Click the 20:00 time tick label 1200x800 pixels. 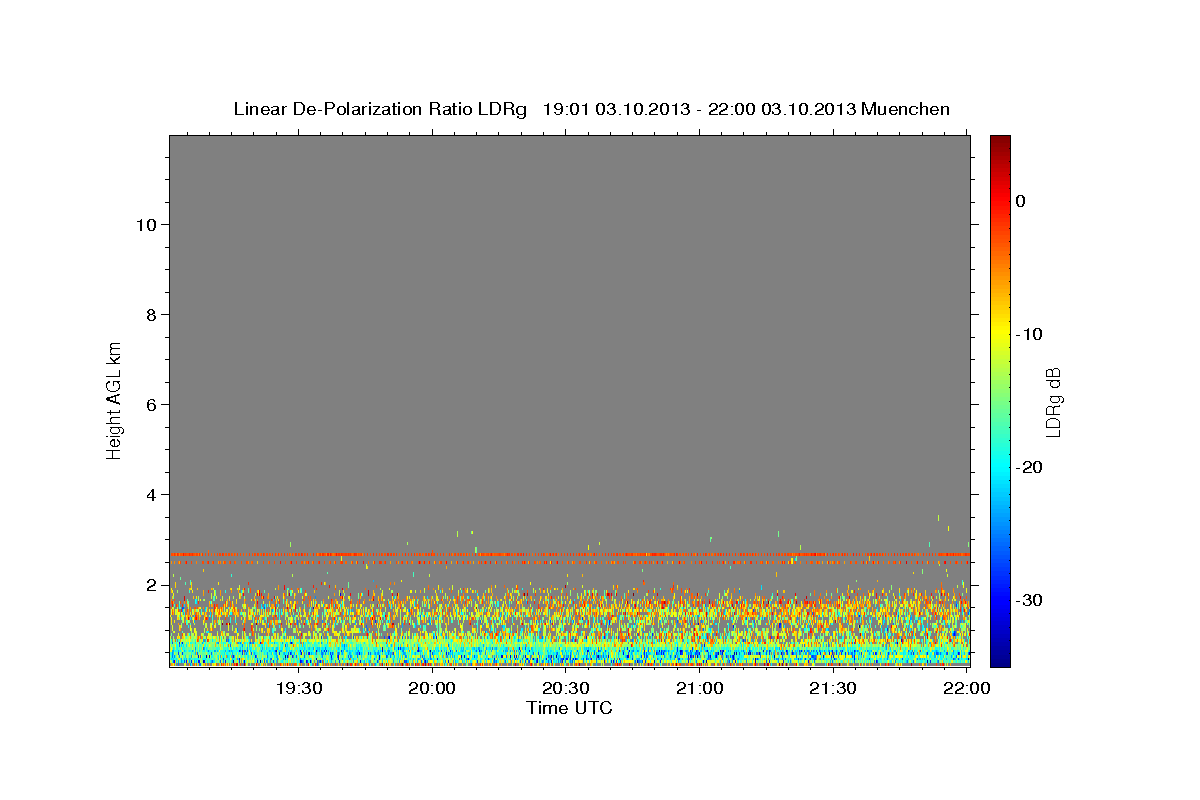click(433, 689)
